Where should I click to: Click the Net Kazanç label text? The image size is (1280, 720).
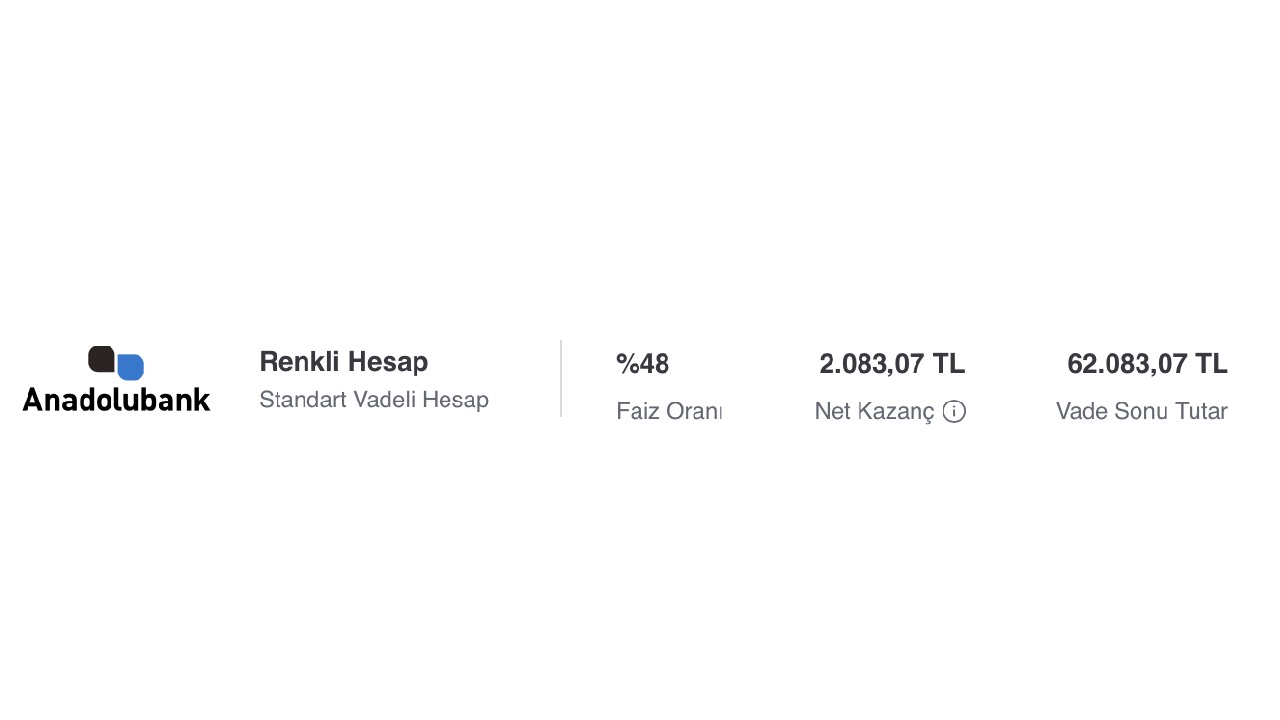[874, 411]
